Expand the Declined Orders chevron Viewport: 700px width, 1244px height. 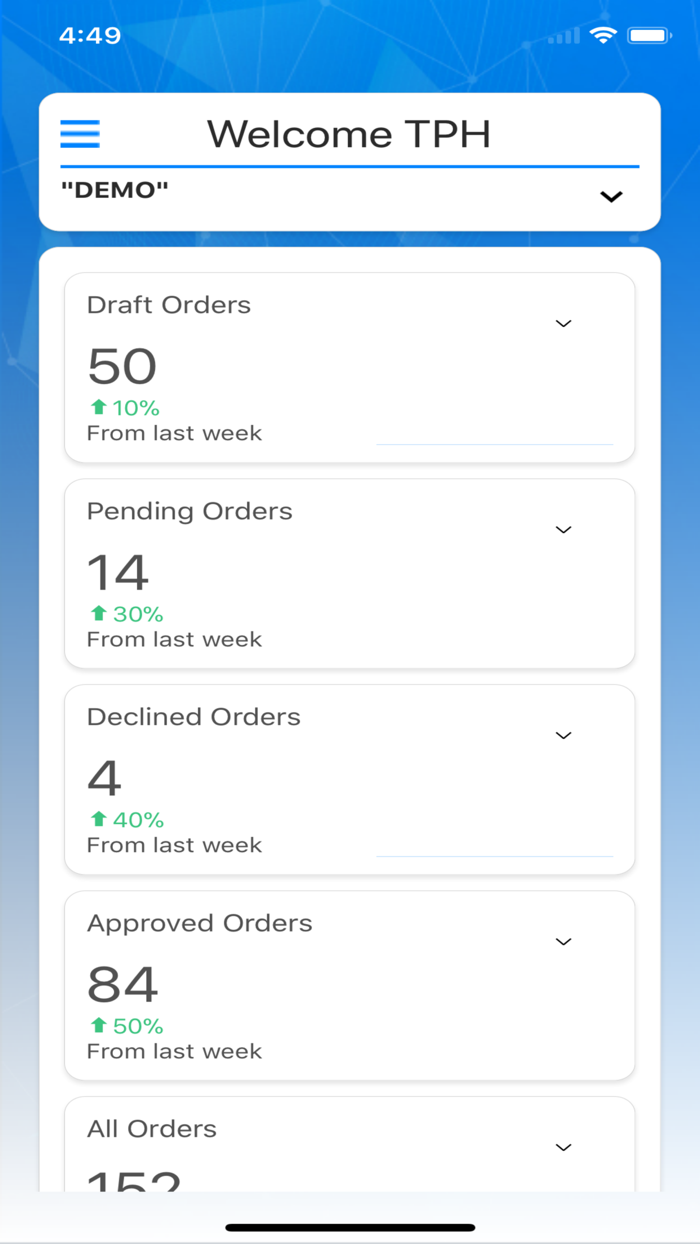563,735
